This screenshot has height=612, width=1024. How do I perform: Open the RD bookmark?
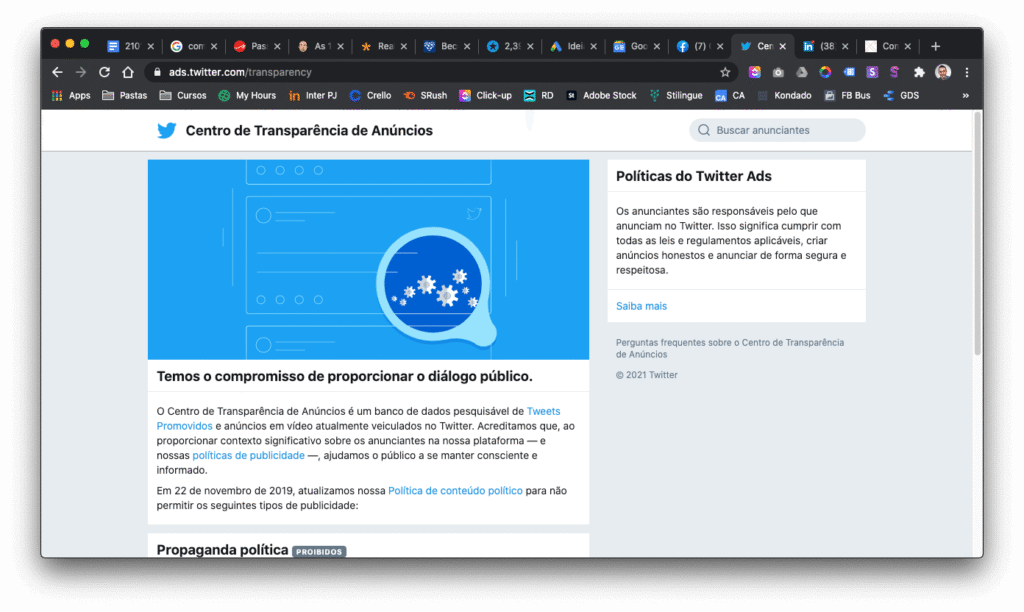539,95
